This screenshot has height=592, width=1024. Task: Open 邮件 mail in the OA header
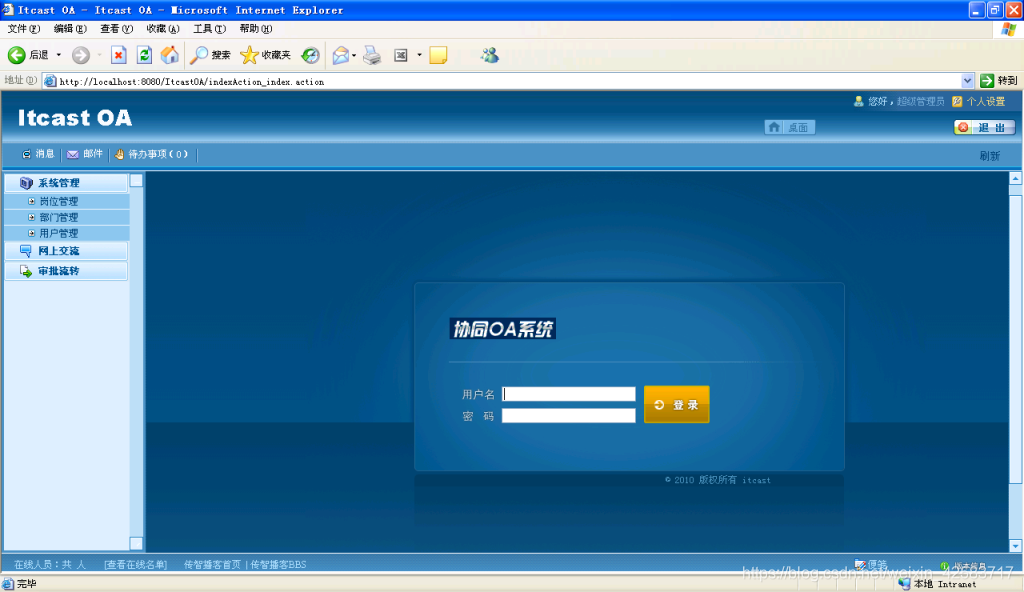point(85,154)
